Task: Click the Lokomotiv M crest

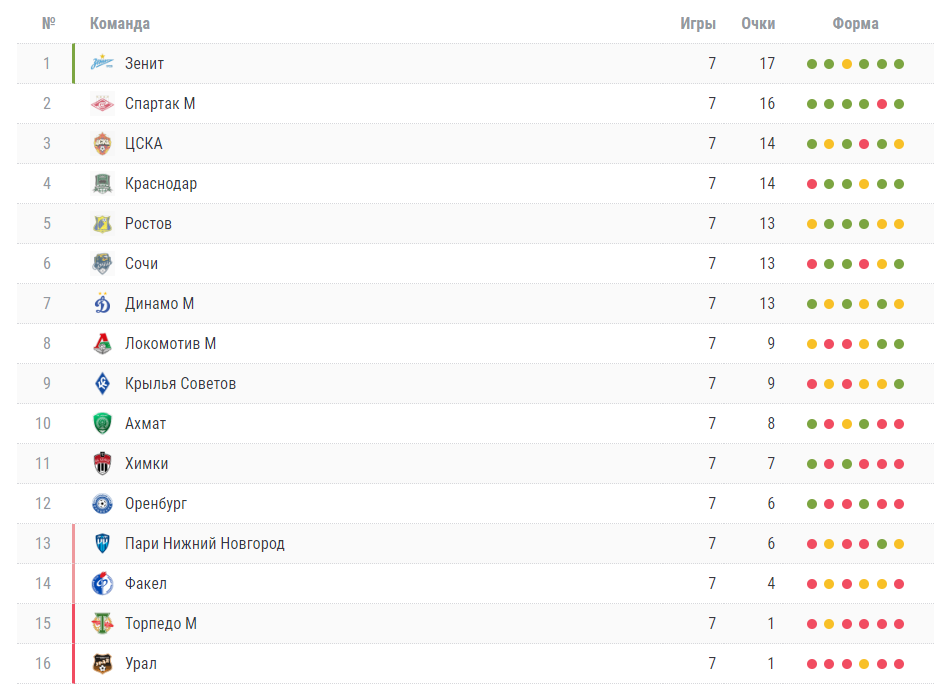Action: point(102,343)
